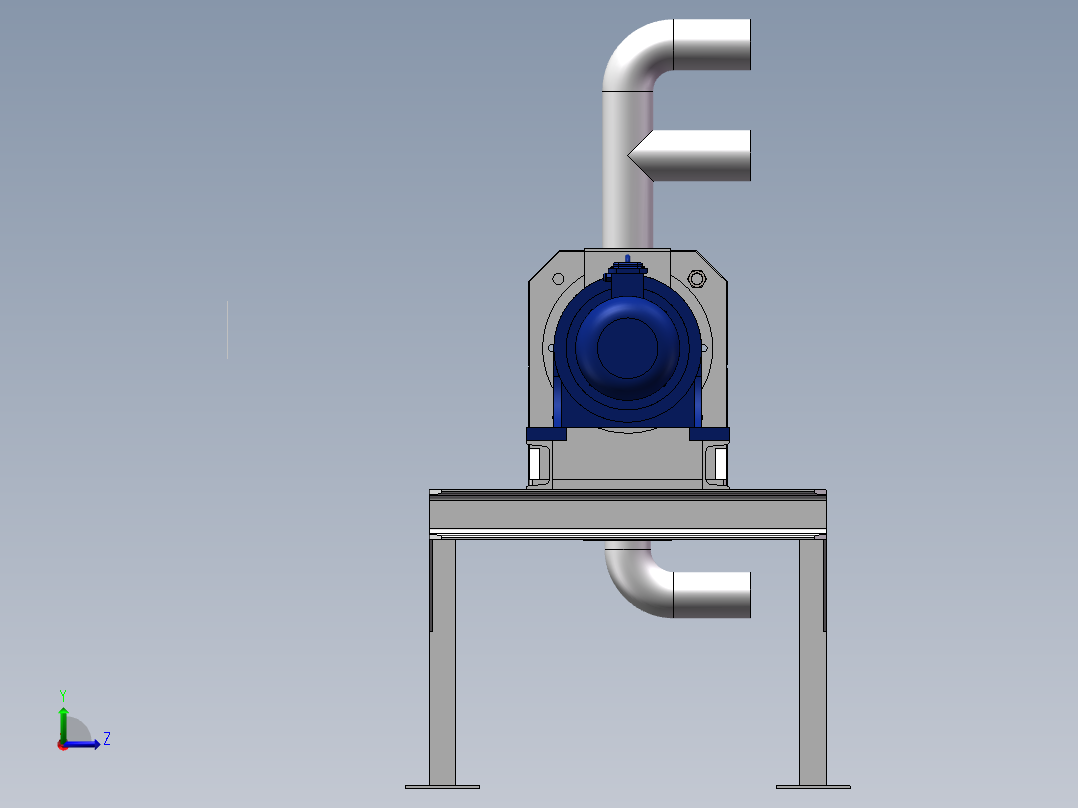Select the right table leg

tap(812, 662)
